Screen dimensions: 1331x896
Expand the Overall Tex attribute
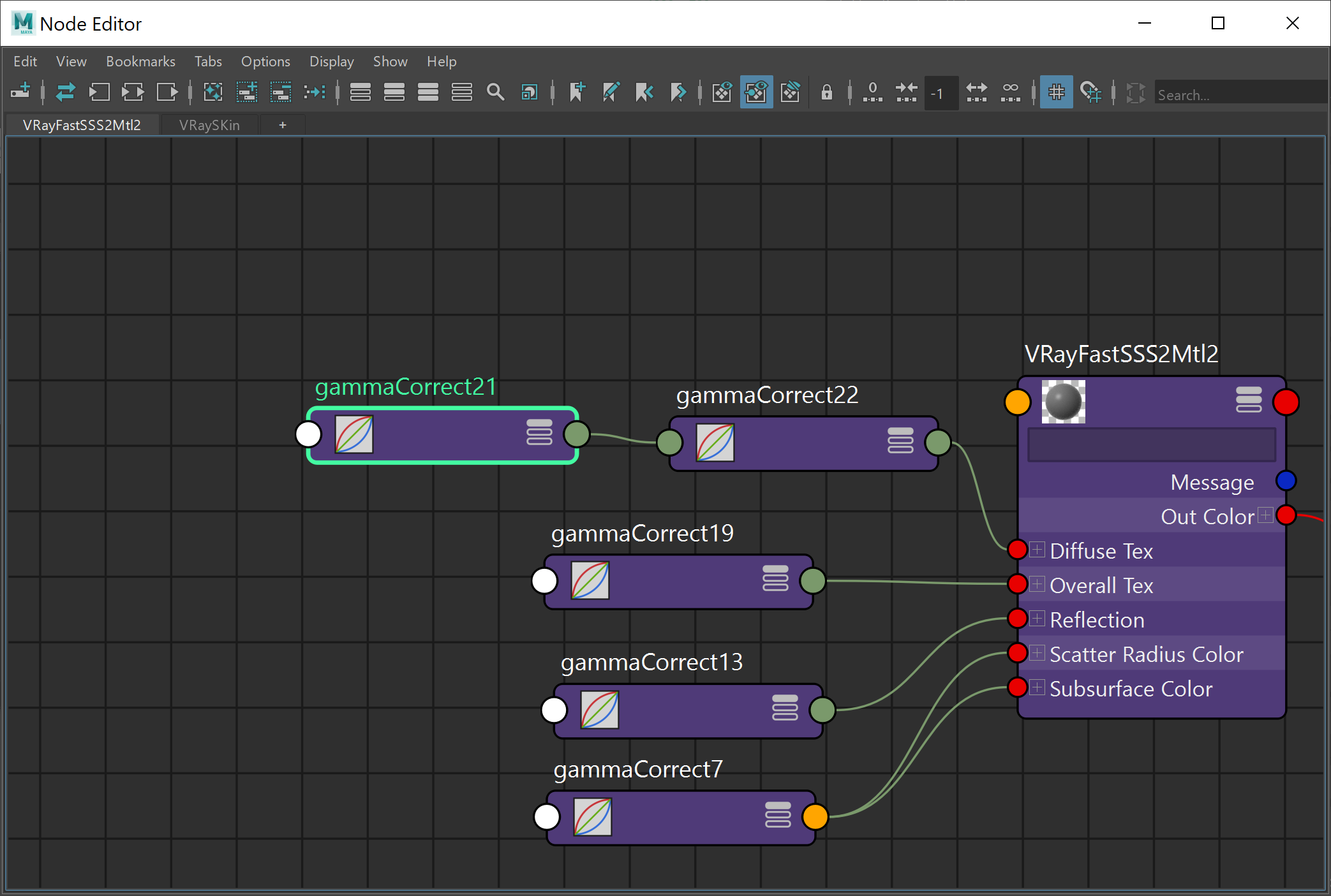click(x=1037, y=584)
